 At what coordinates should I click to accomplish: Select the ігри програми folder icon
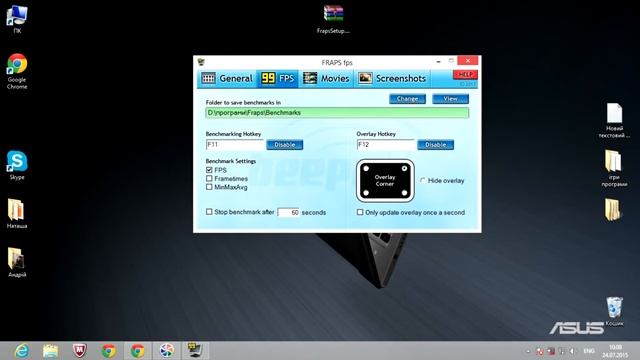pos(613,168)
